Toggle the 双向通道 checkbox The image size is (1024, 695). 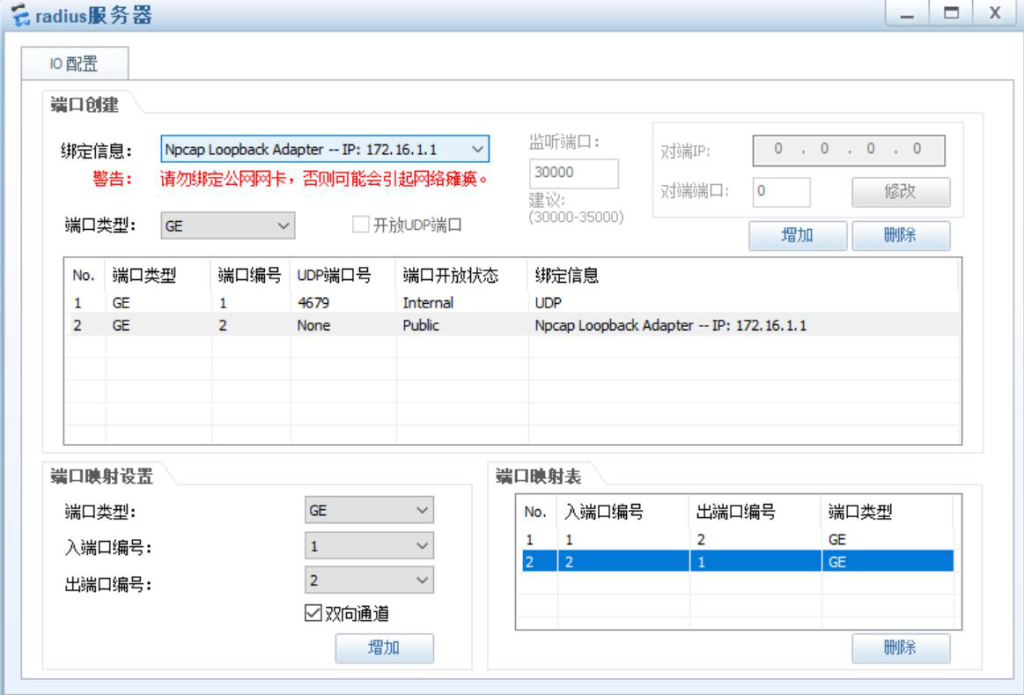click(313, 613)
